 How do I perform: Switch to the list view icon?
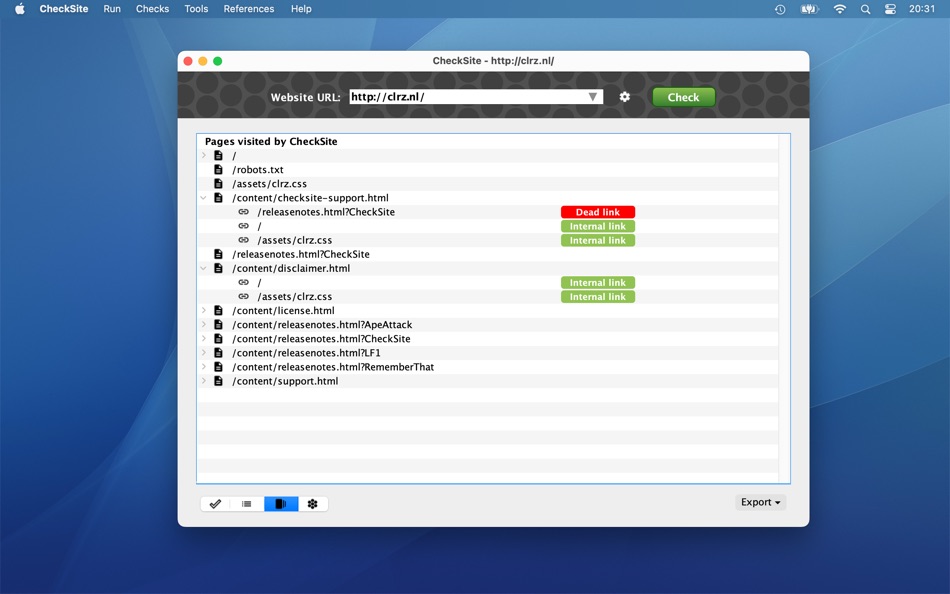point(247,504)
